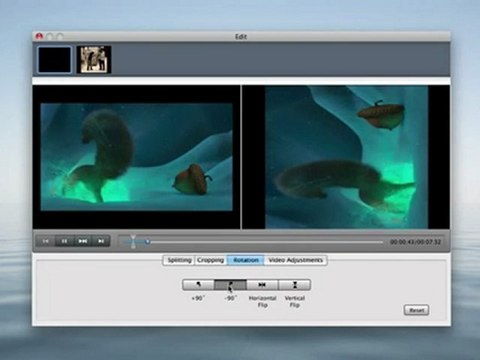Select the first black clip thumbnail
The width and height of the screenshot is (480, 360).
(55, 60)
